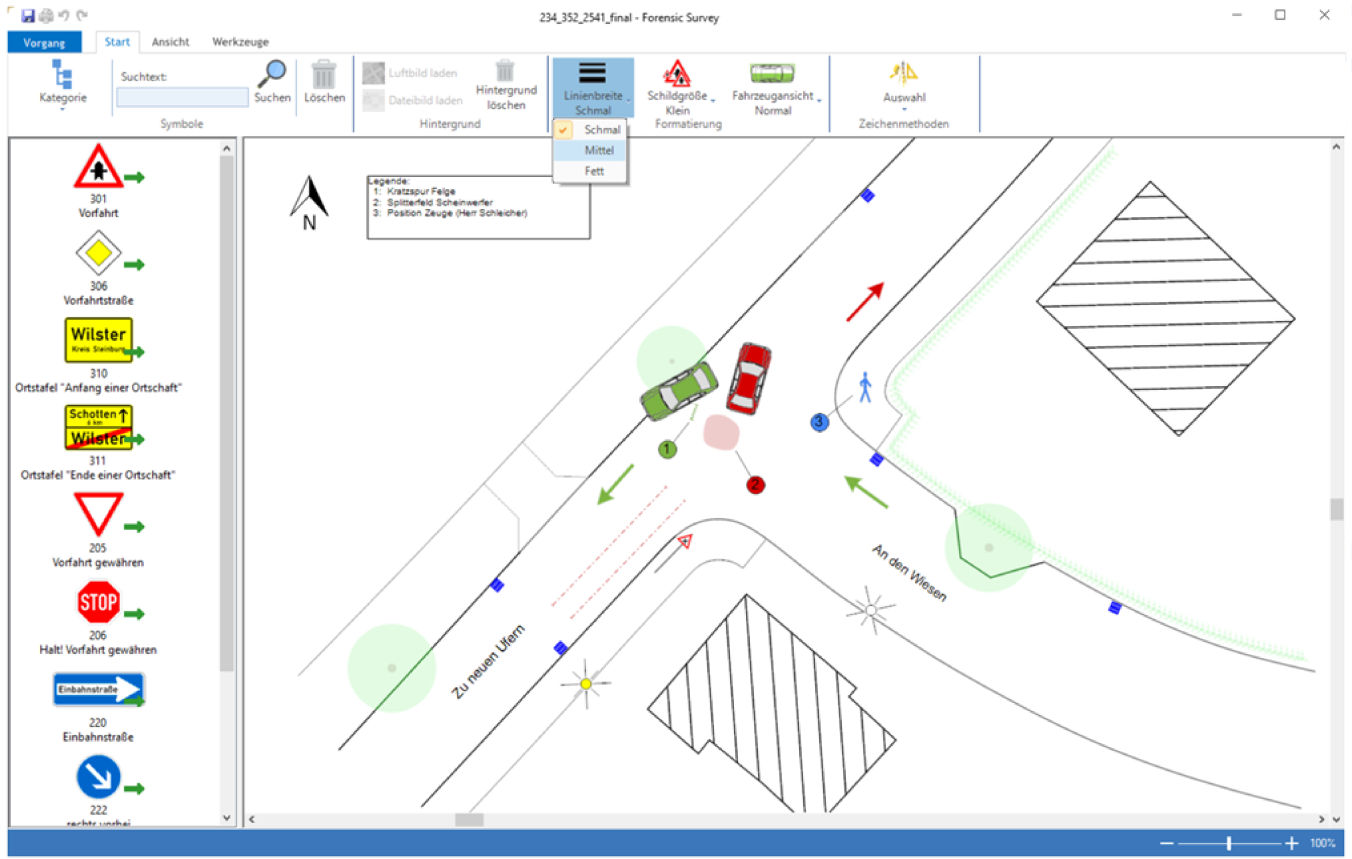Image resolution: width=1352 pixels, height=859 pixels.
Task: Open the Vorgang menu button
Action: 43,42
